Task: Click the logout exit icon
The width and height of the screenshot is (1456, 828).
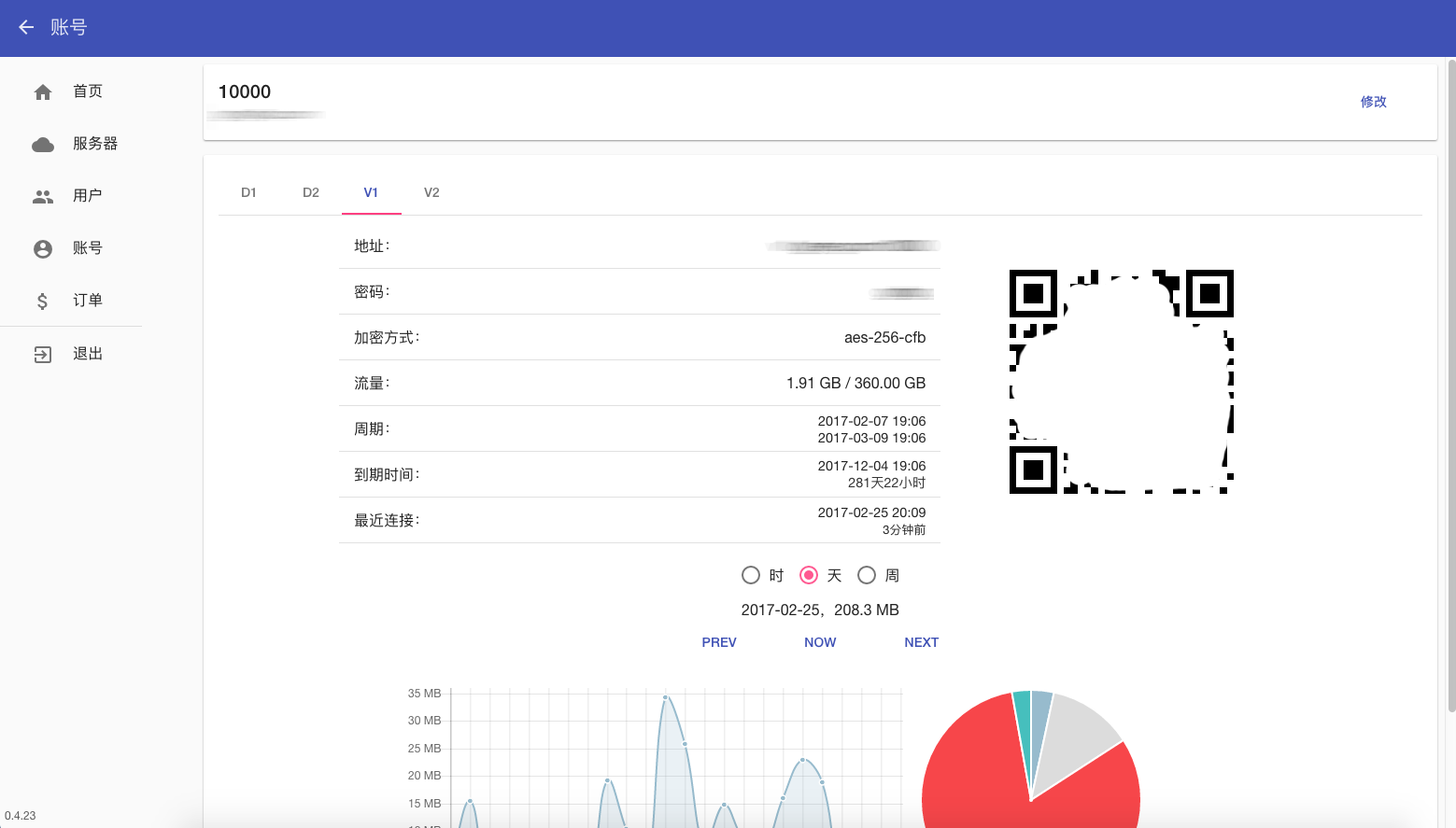Action: 43,354
